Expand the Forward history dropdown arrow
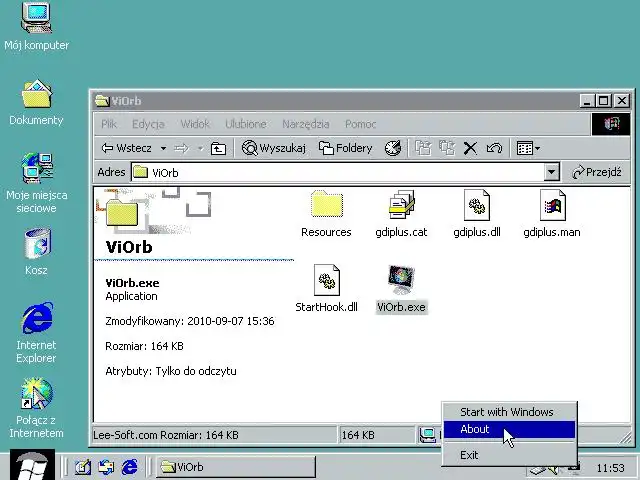This screenshot has width=640, height=480. [x=200, y=148]
